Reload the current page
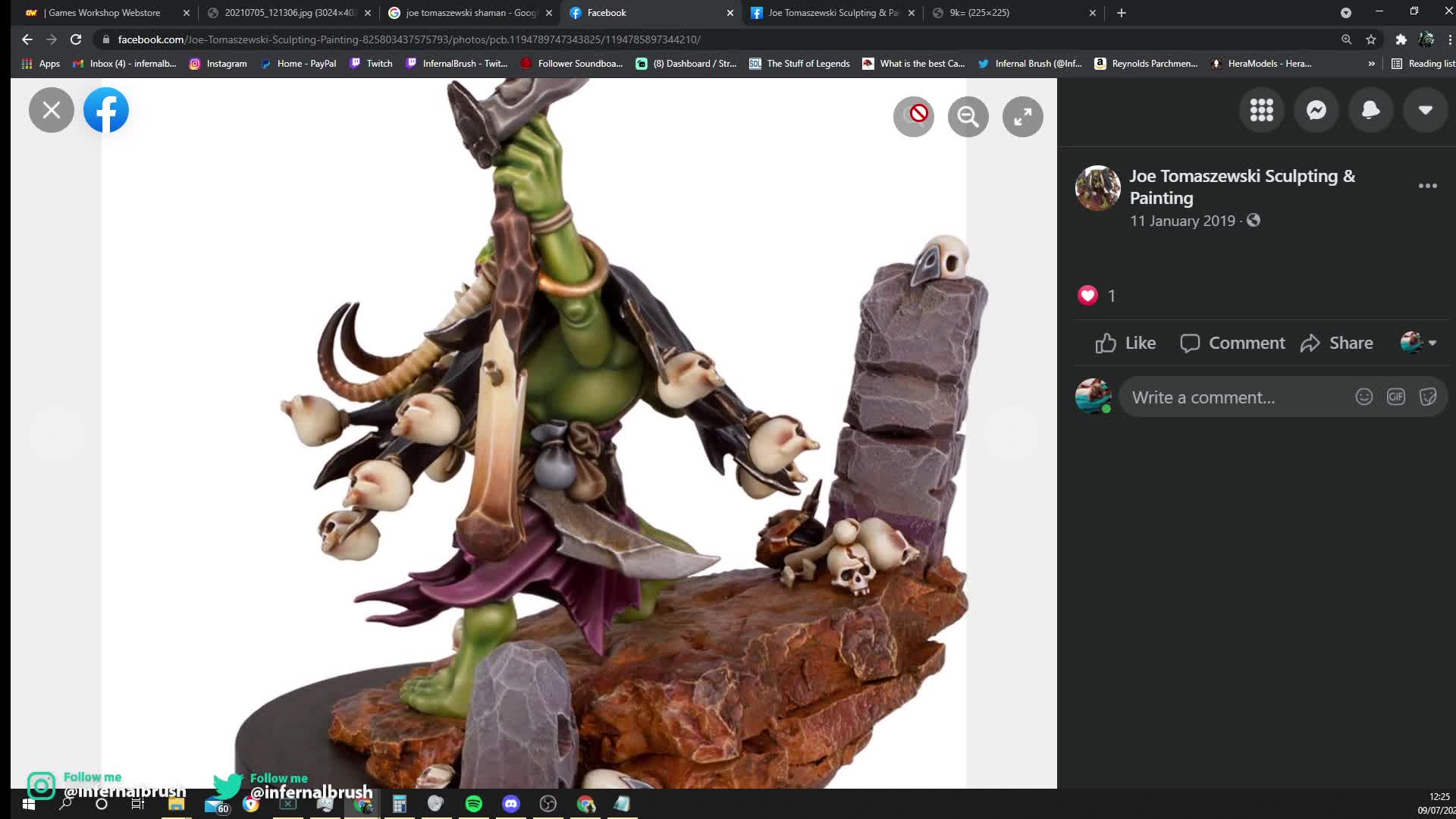 point(76,39)
